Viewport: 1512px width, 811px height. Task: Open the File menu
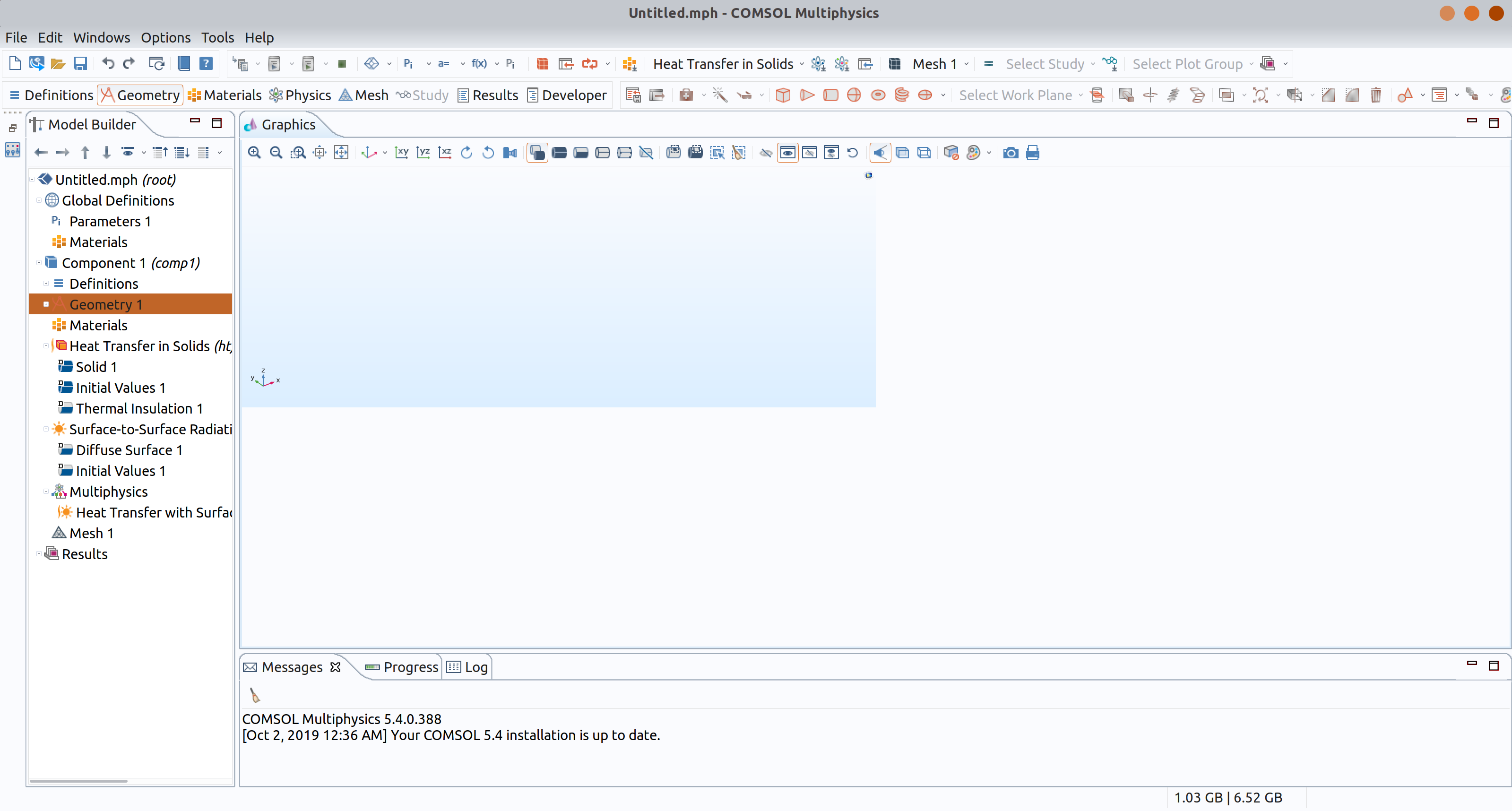coord(16,37)
